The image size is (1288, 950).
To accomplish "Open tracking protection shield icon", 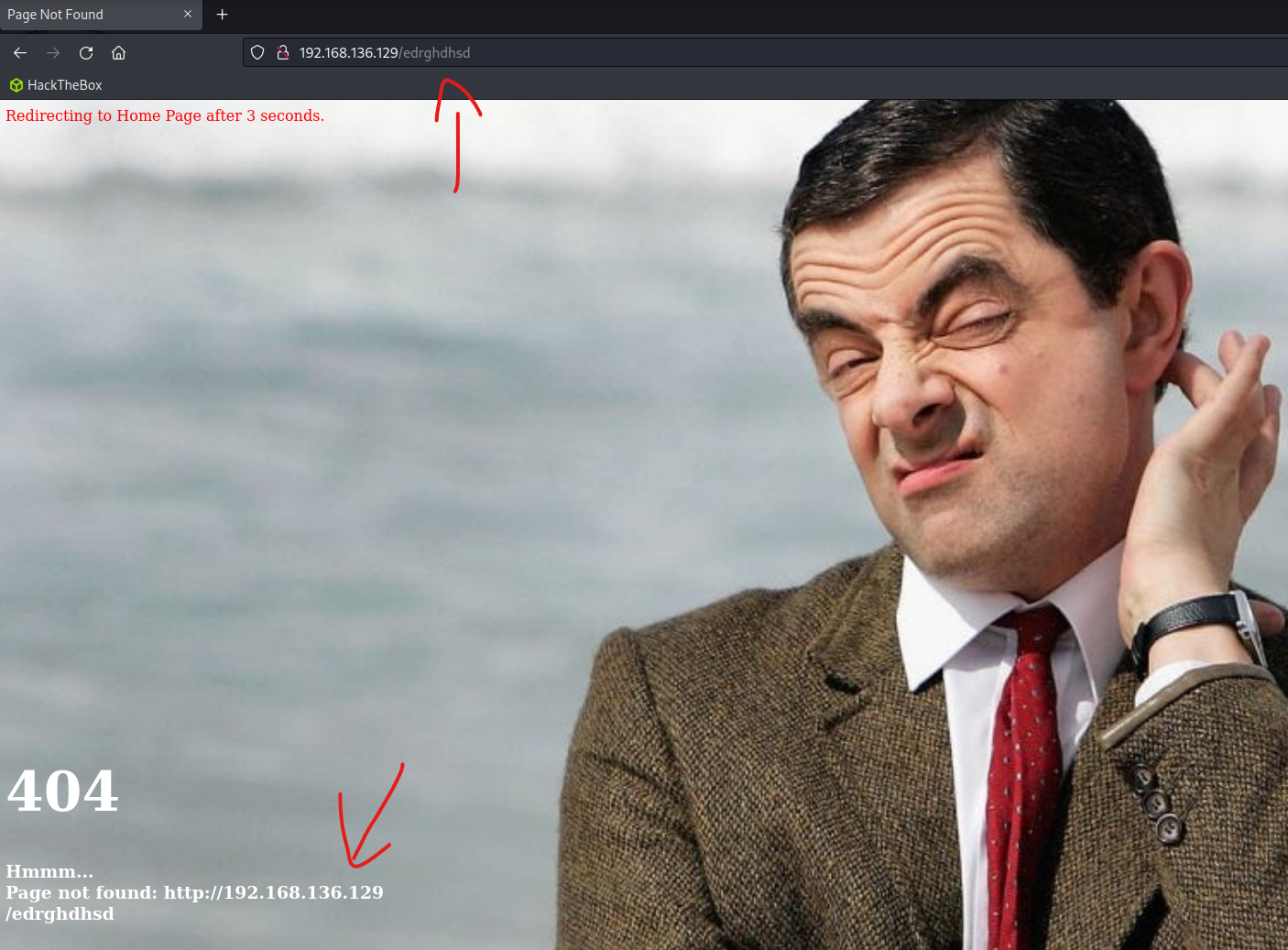I will 257,52.
